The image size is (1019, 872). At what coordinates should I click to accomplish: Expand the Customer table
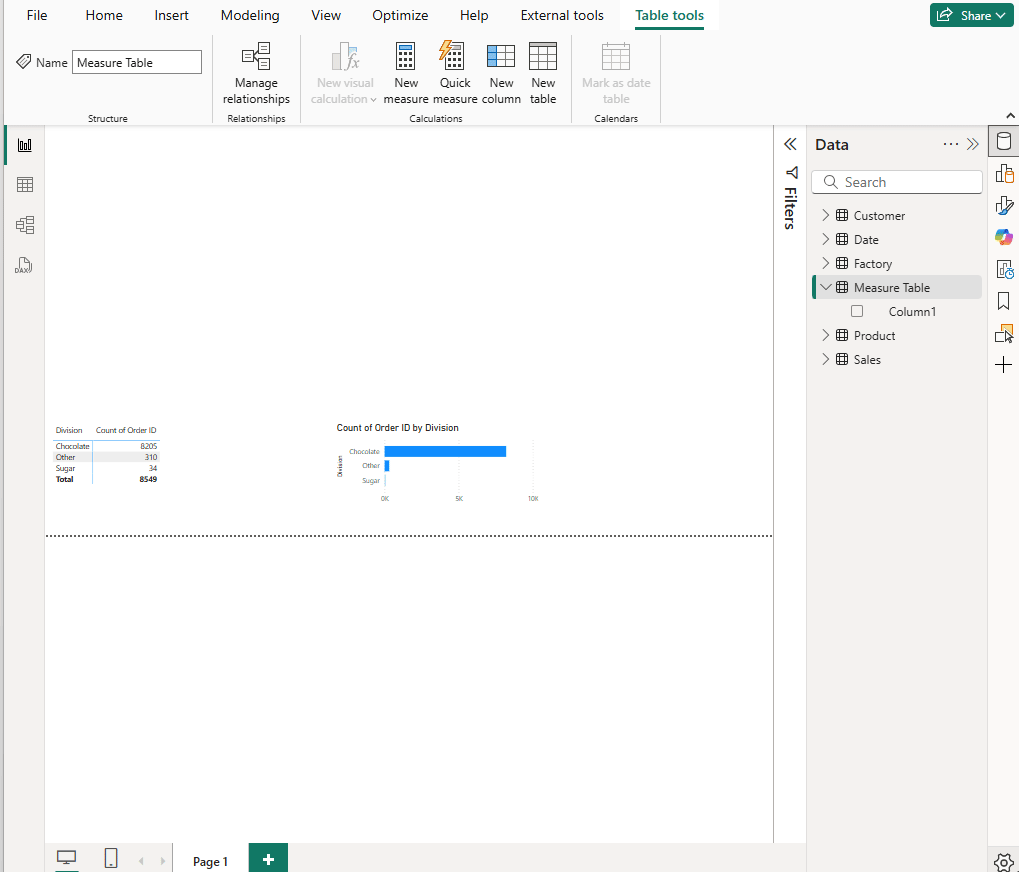point(825,215)
